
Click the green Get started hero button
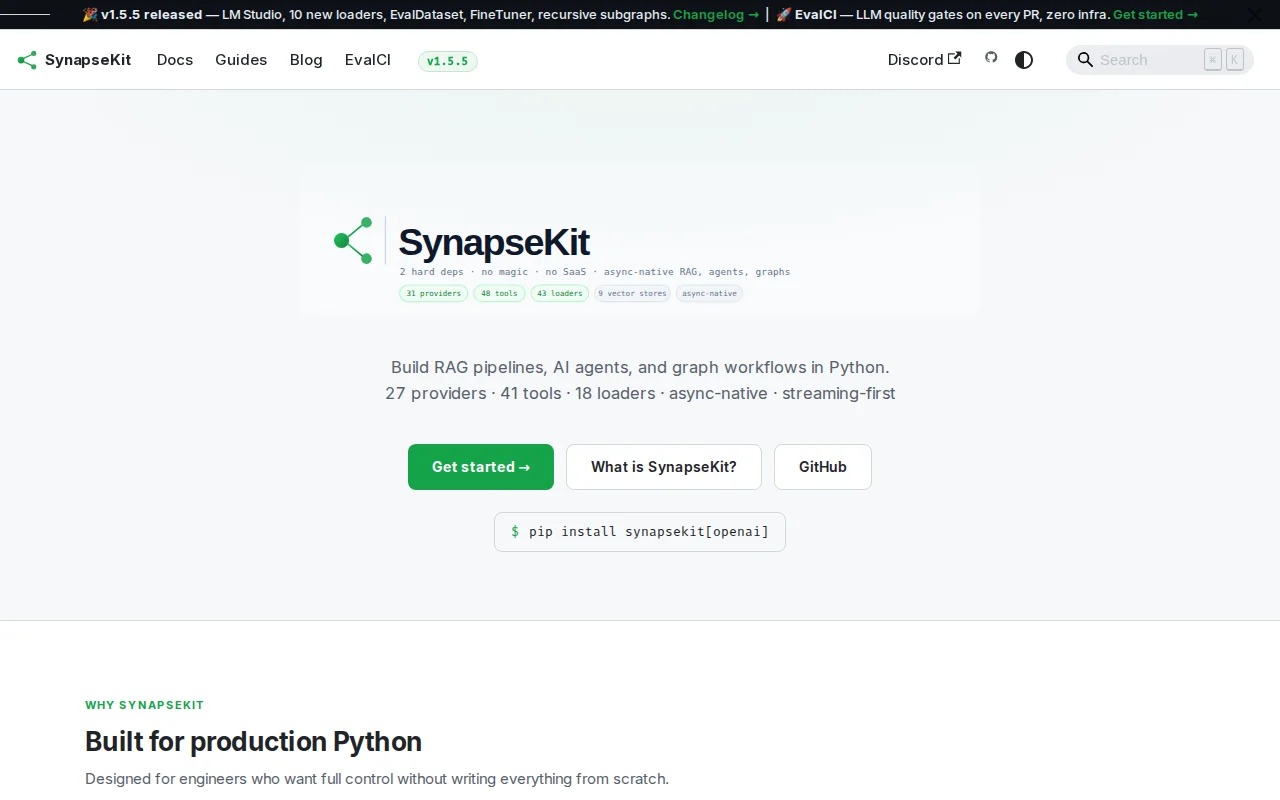[481, 467]
